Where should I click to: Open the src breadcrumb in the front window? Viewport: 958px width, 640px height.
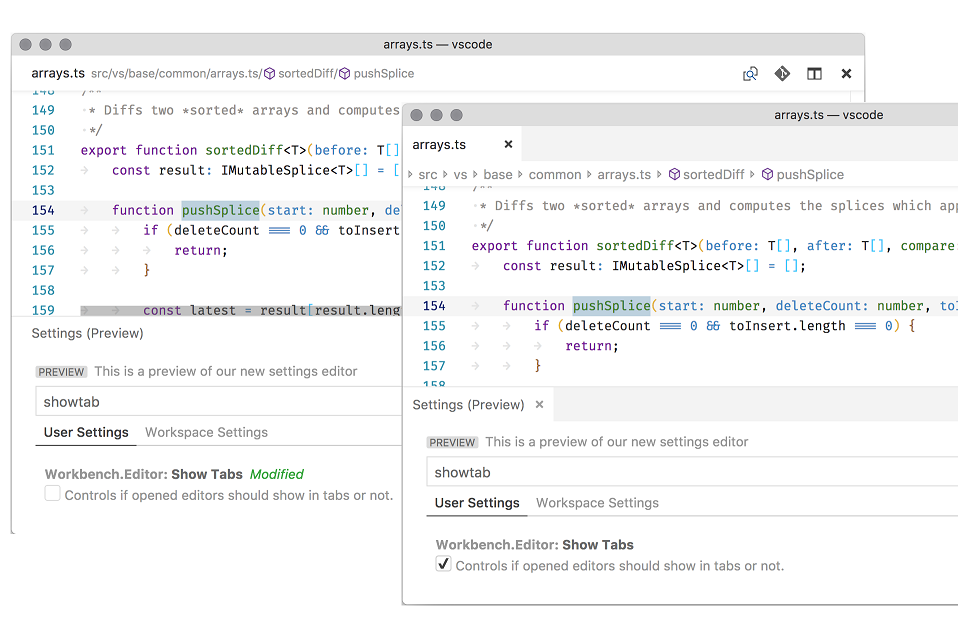[x=428, y=174]
